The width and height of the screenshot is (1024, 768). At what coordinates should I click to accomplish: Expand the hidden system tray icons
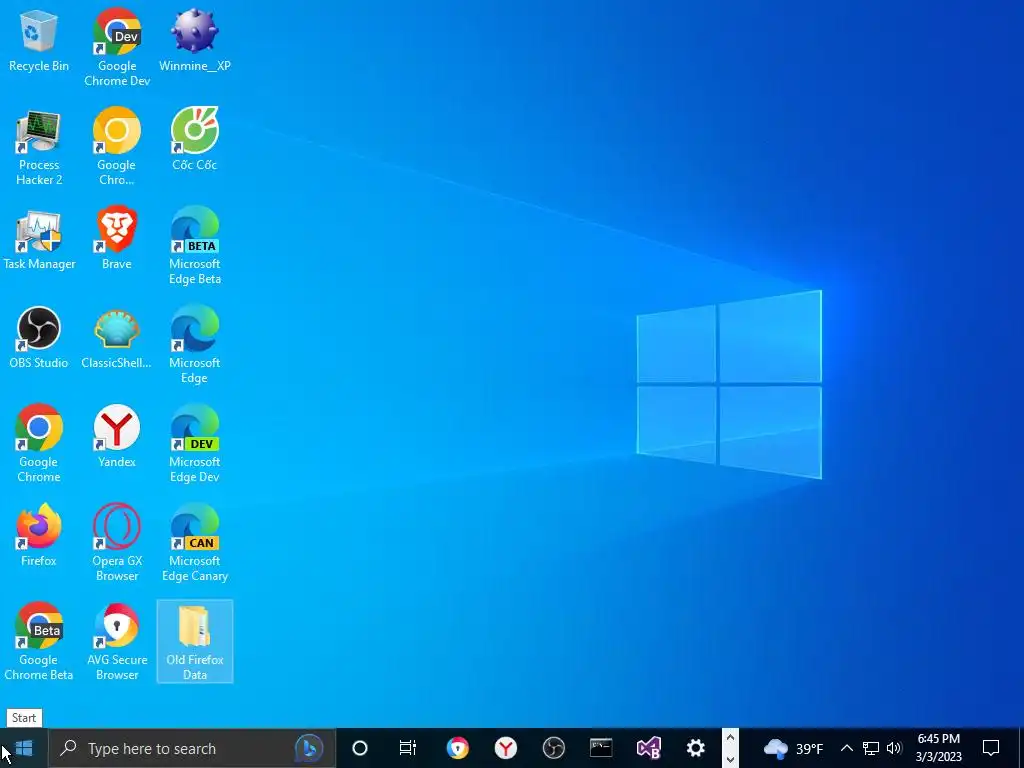coord(846,748)
